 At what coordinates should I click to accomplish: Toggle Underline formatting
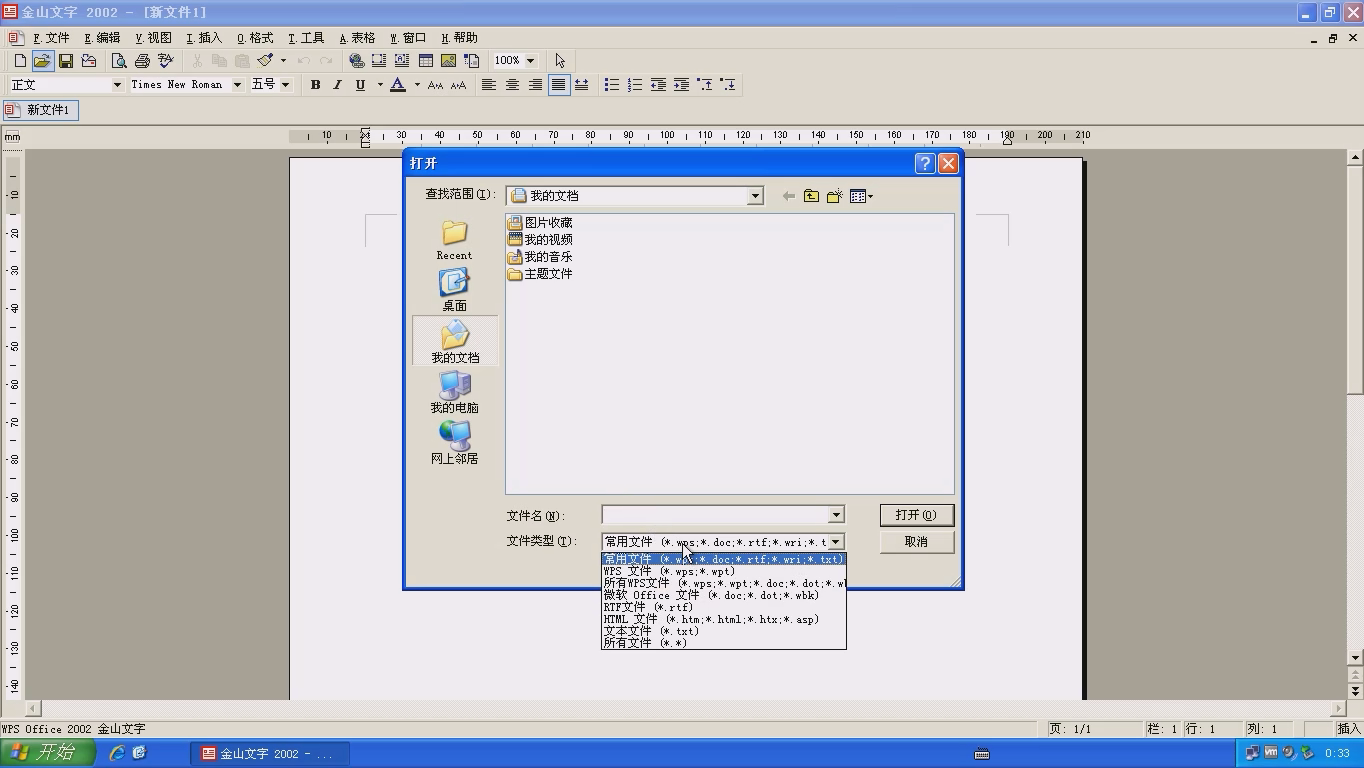coord(360,85)
